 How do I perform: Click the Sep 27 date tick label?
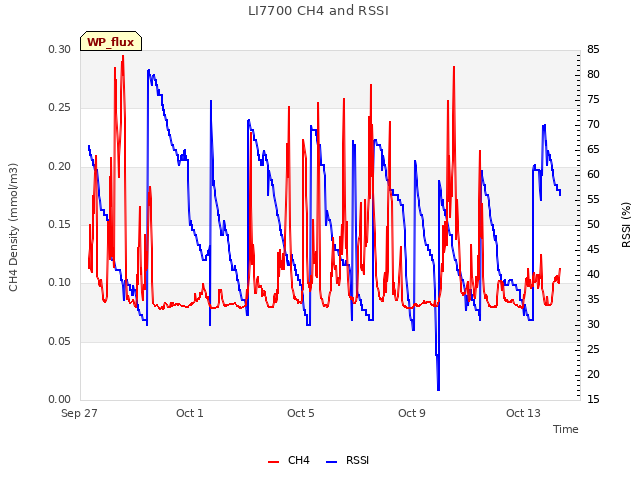[x=79, y=413]
